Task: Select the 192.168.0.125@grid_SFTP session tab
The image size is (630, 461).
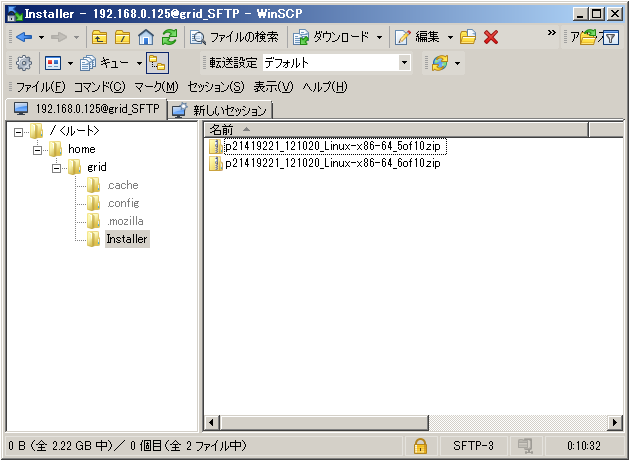Action: (x=86, y=109)
